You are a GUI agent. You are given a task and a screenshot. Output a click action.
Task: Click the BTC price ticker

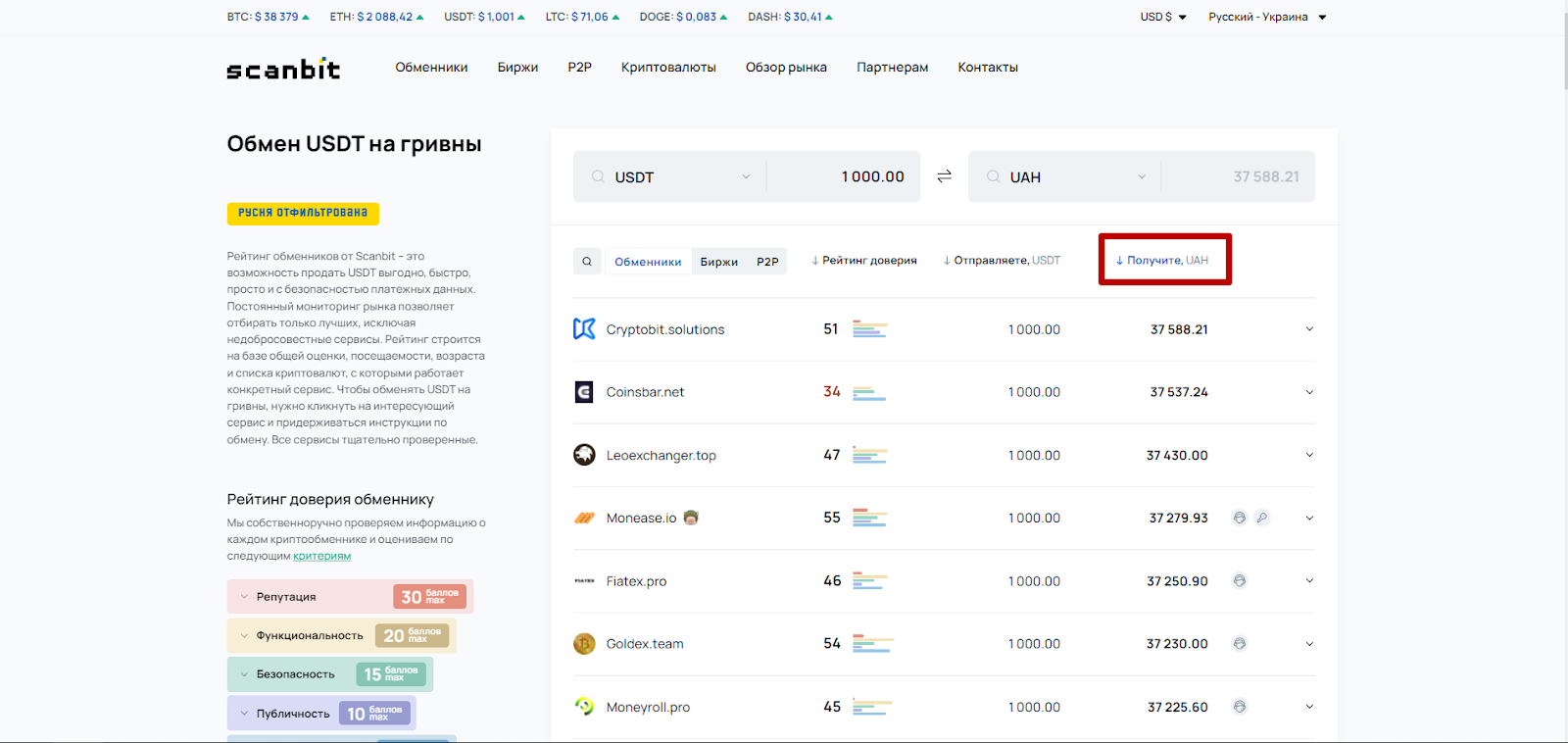(x=268, y=17)
